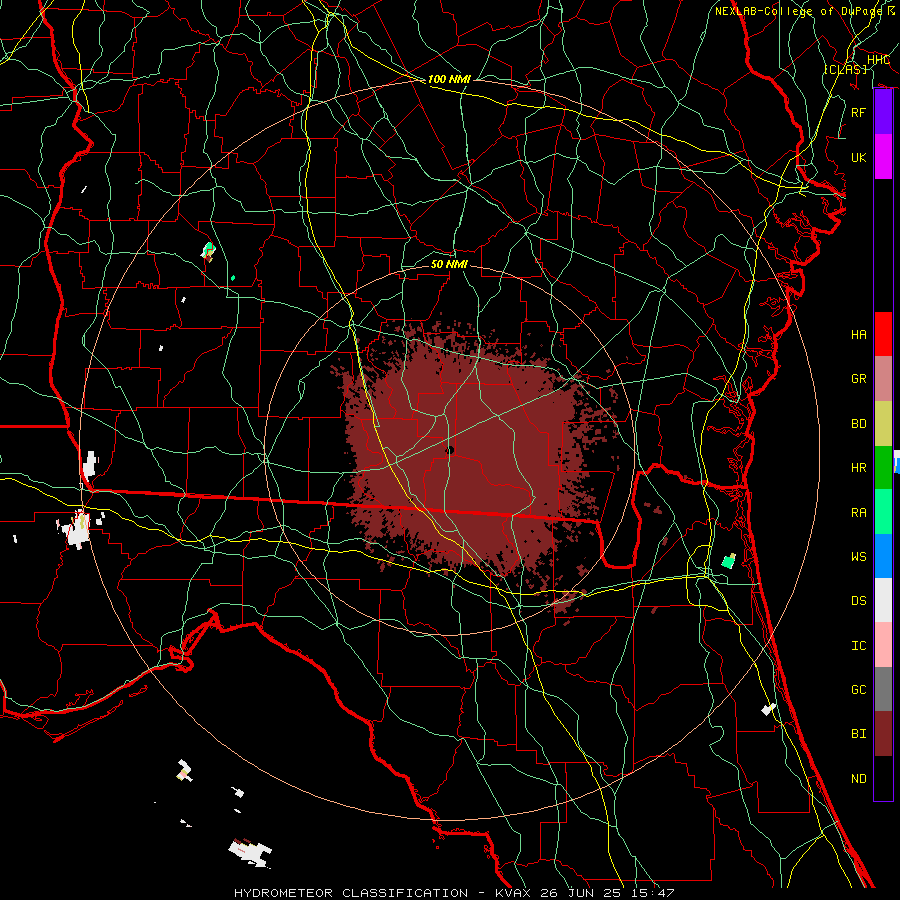Click the GC legend label
The width and height of the screenshot is (900, 900).
[858, 690]
